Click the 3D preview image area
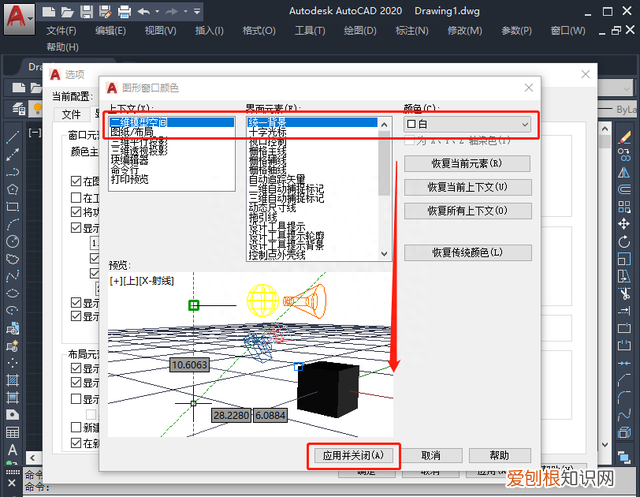 [251, 355]
